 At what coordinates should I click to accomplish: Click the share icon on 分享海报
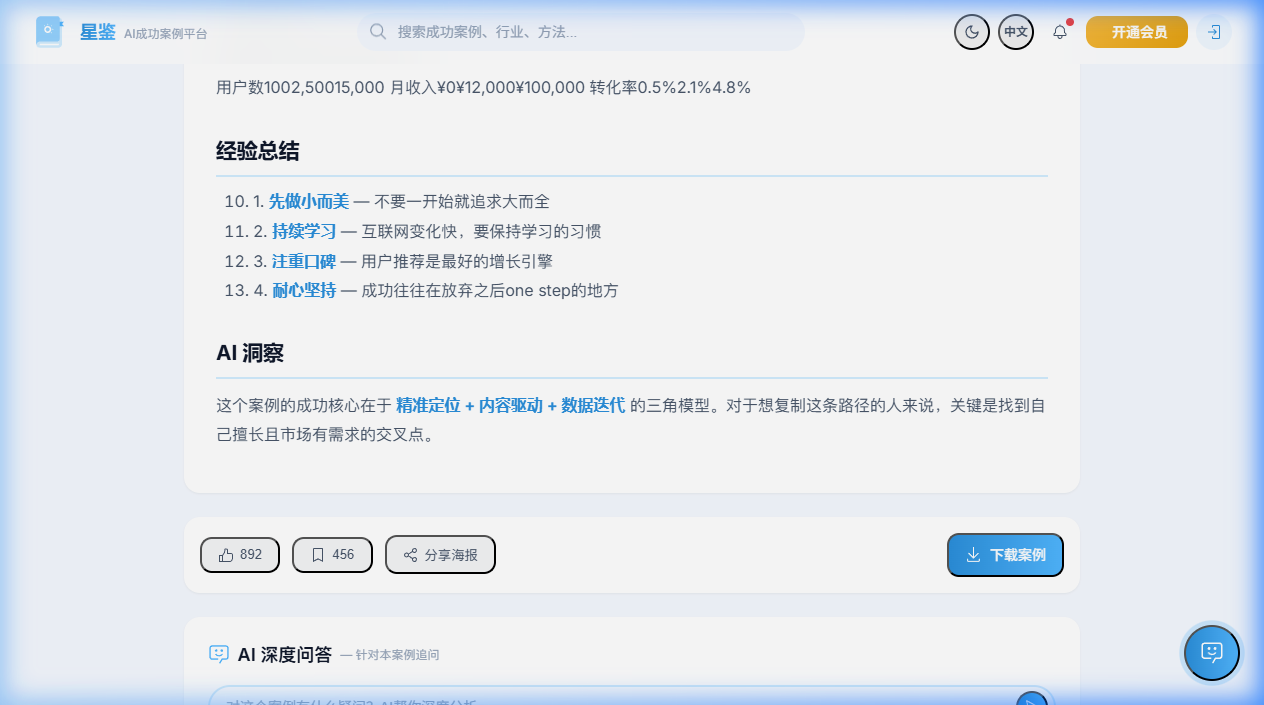409,554
